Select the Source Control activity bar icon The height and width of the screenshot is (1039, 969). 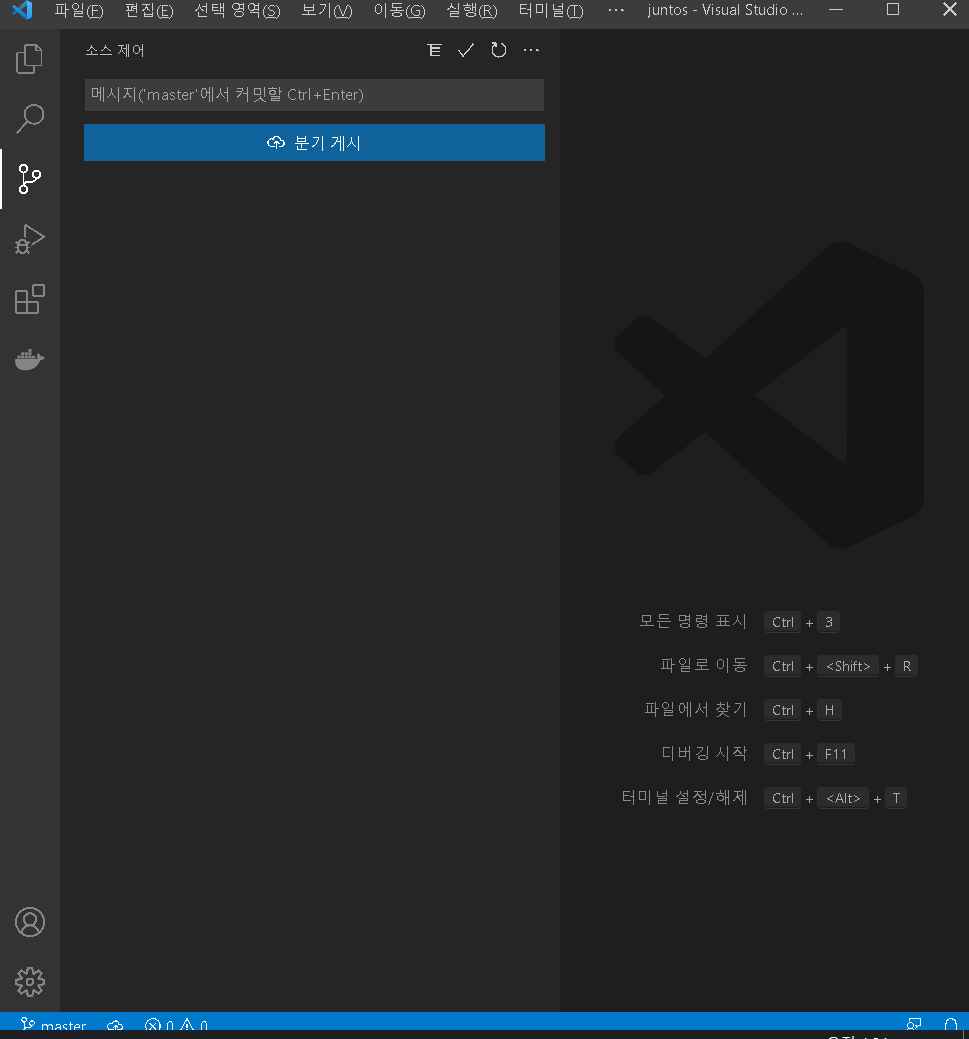tap(30, 179)
